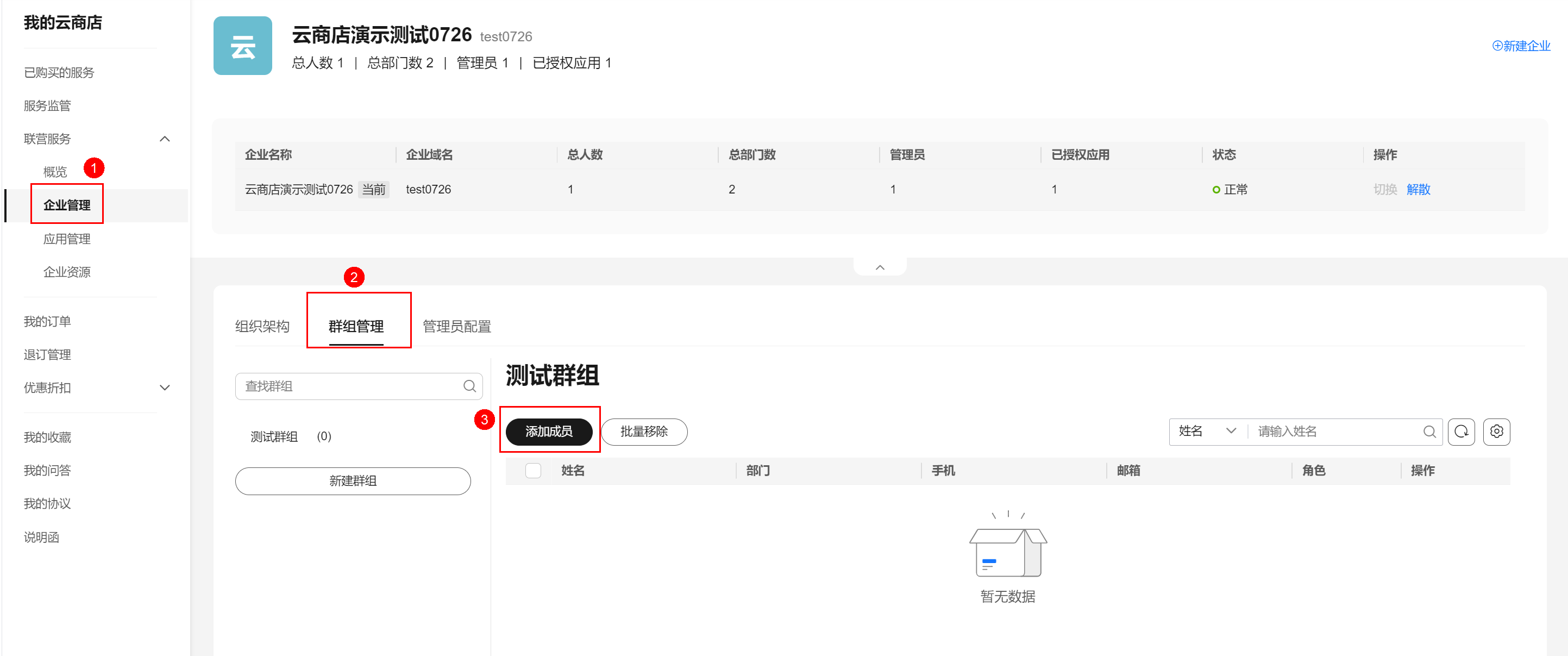Click the 批量移除 button

643,432
